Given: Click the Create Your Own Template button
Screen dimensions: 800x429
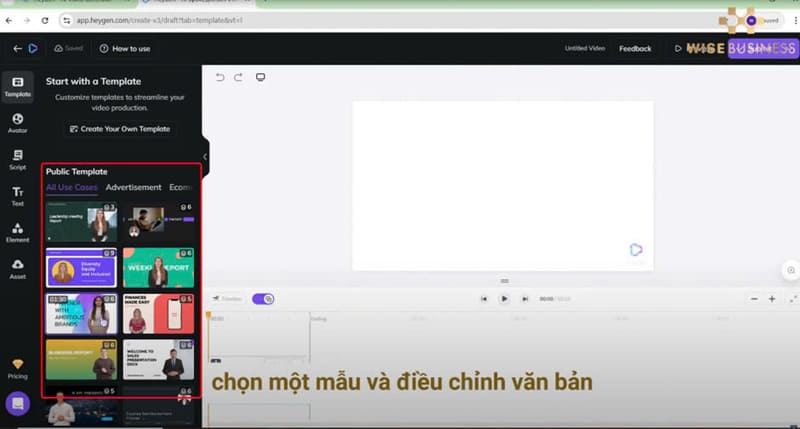Looking at the screenshot, I should (119, 129).
